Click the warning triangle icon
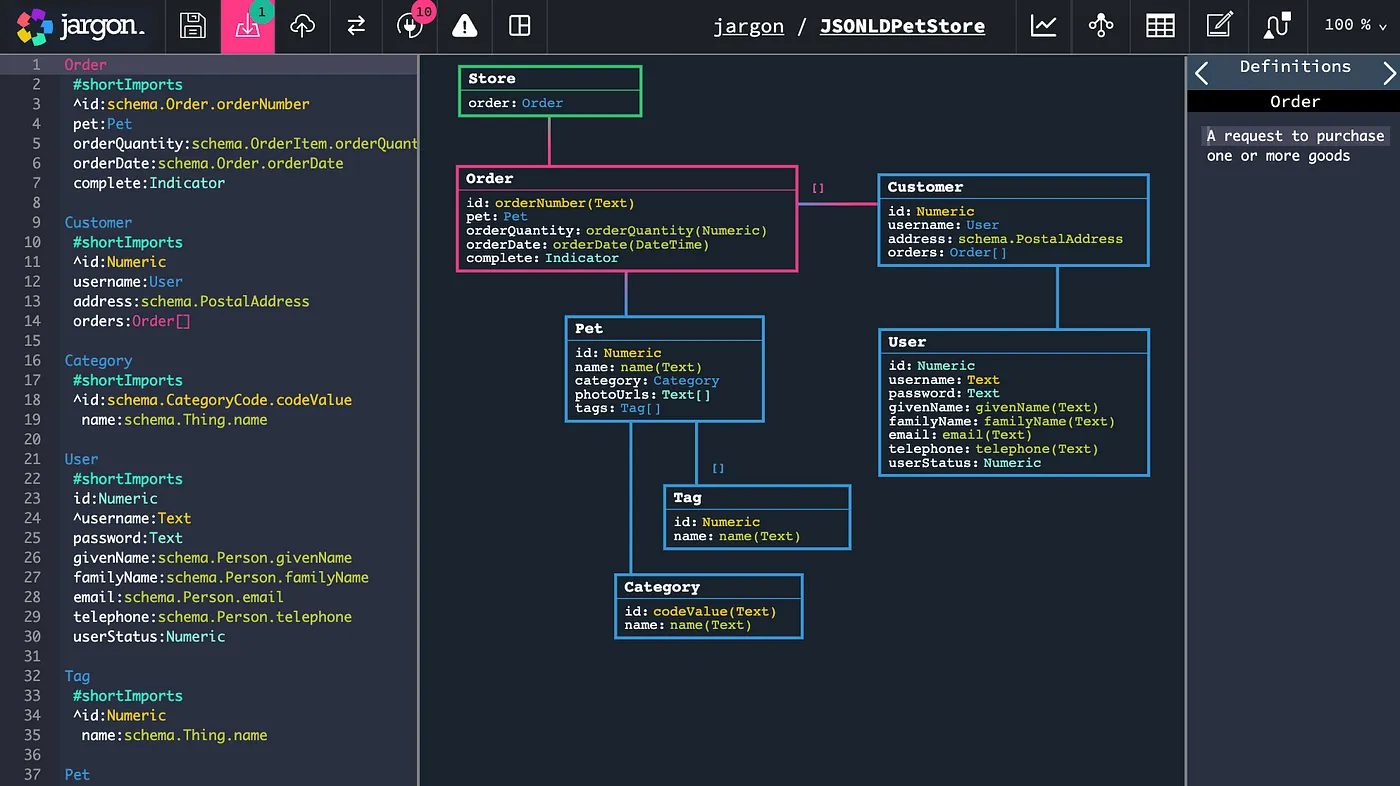The image size is (1400, 786). point(464,26)
